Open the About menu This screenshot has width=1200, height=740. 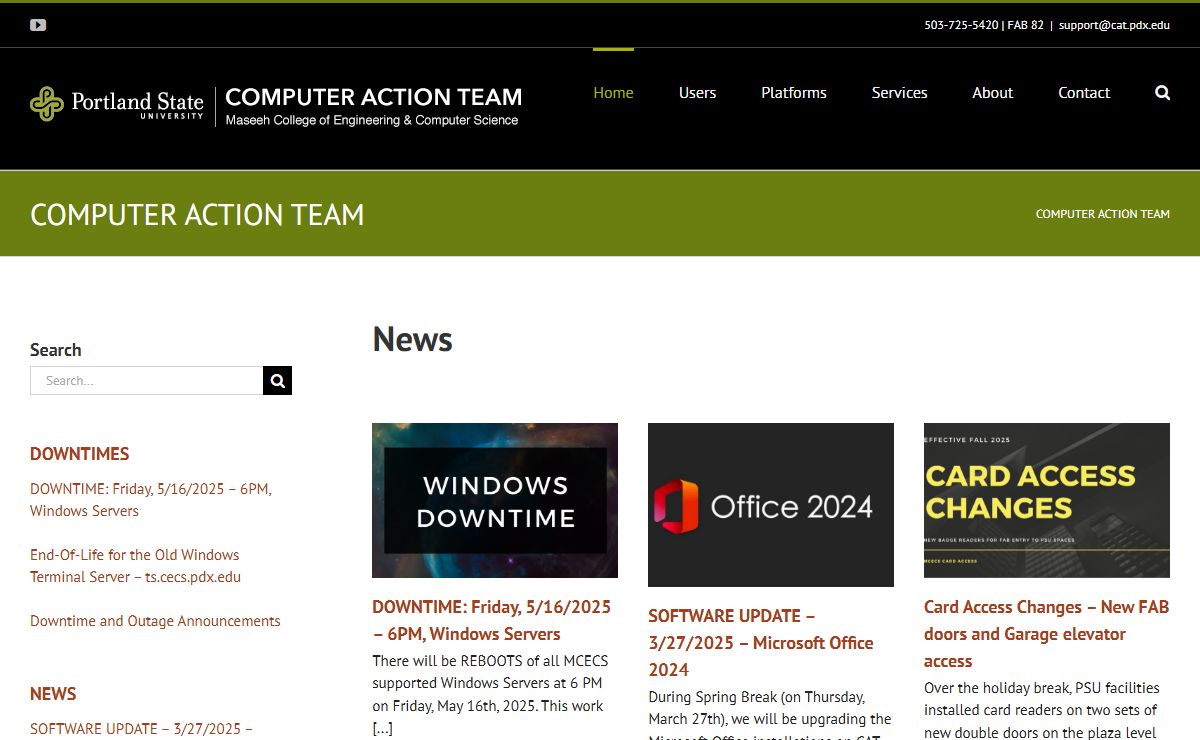[993, 93]
